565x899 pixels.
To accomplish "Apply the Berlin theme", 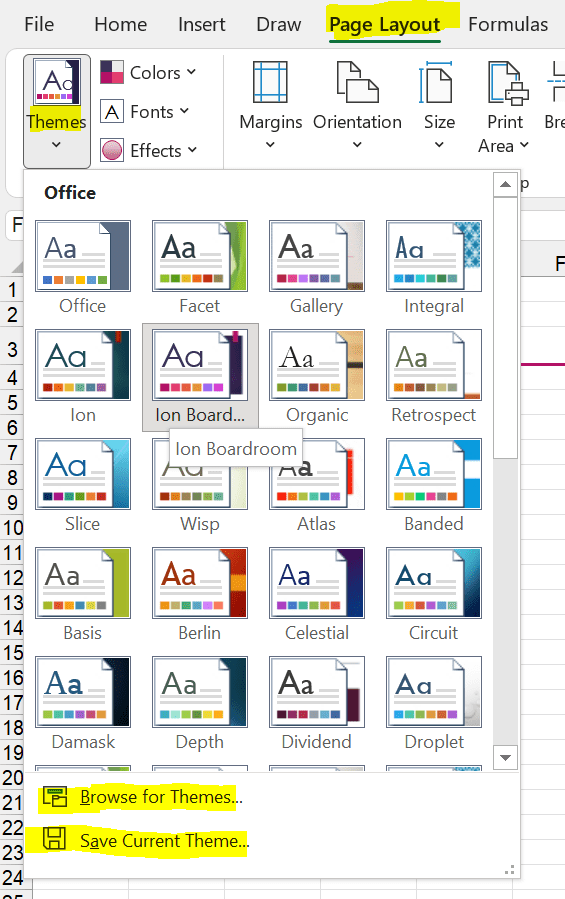I will coord(200,595).
